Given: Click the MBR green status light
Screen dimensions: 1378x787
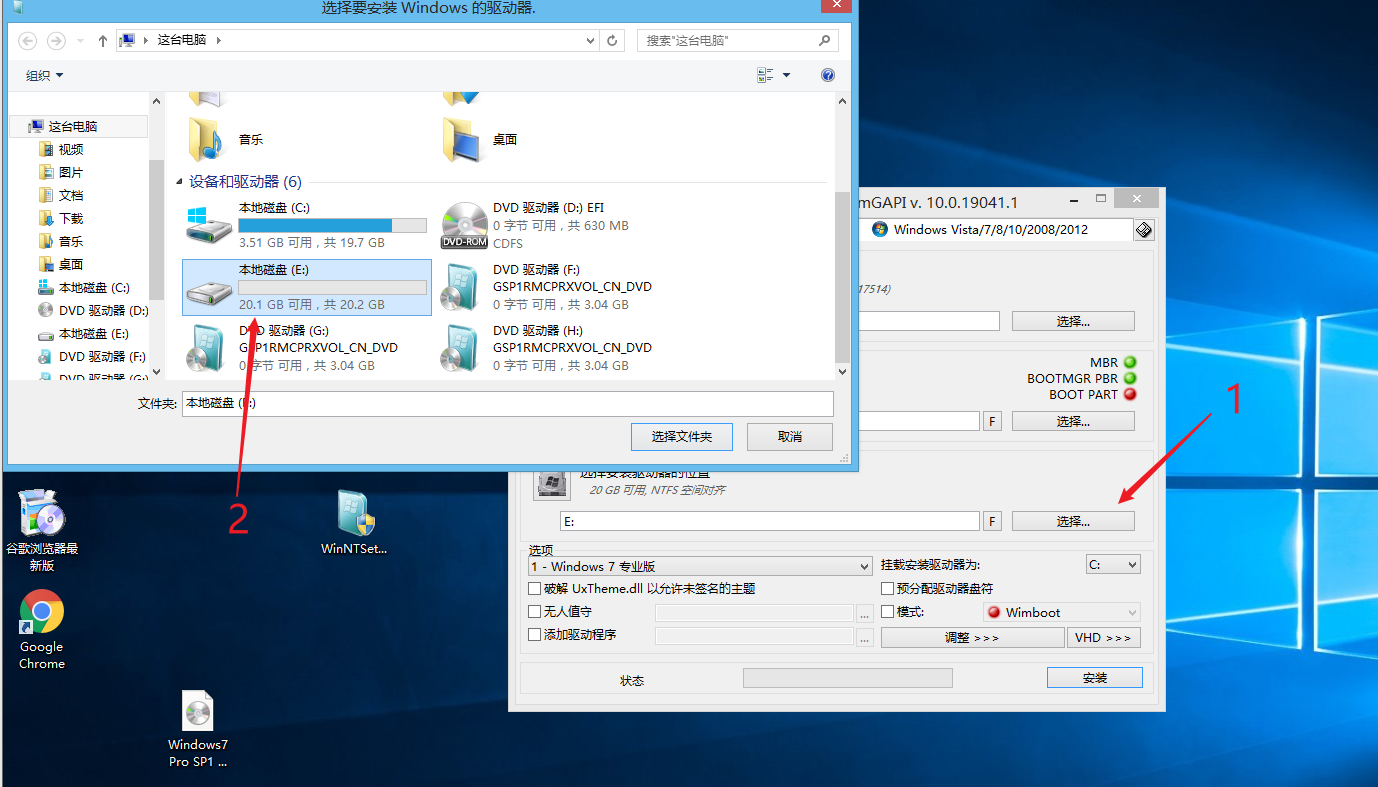Looking at the screenshot, I should pos(1130,362).
